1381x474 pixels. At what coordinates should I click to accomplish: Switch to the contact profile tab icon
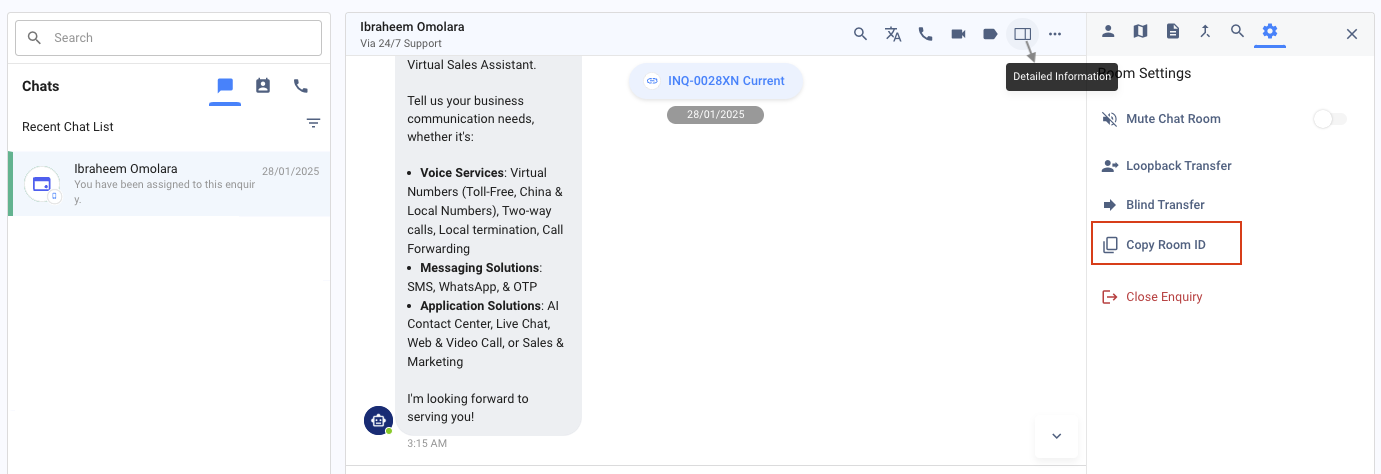pyautogui.click(x=1108, y=31)
